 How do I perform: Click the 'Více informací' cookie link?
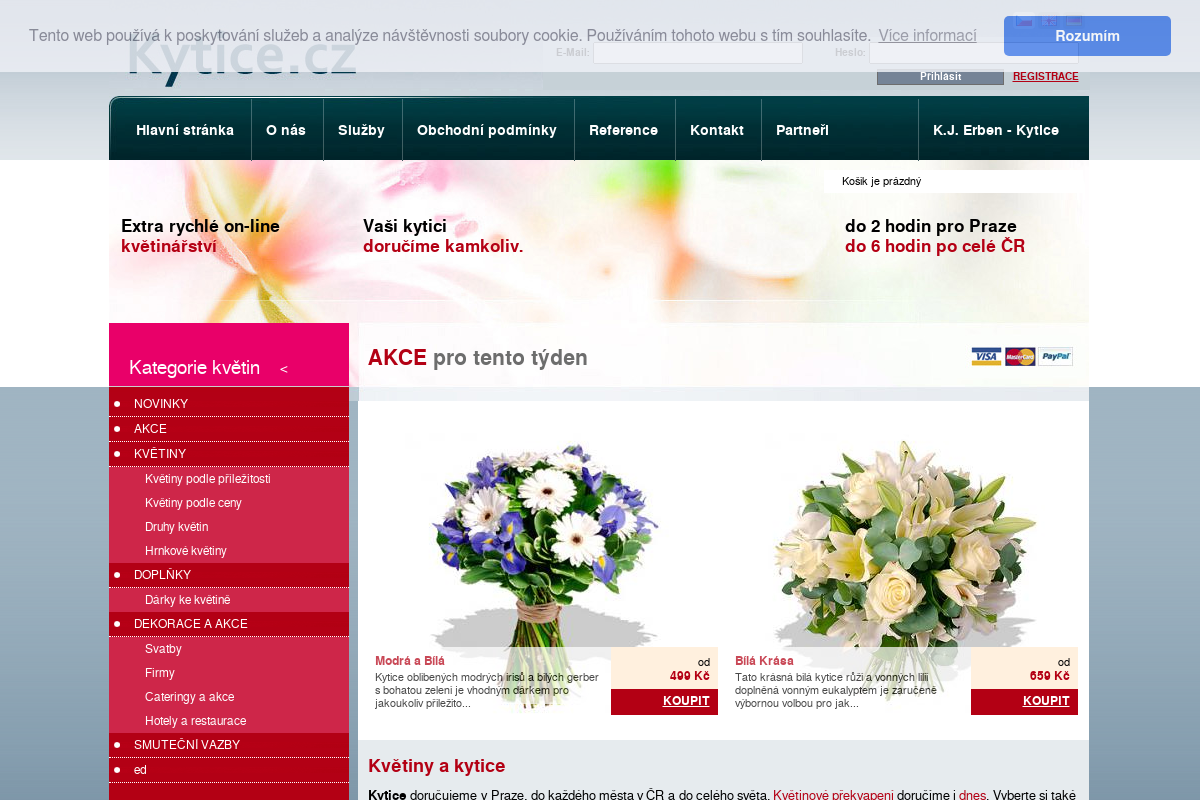coord(927,36)
